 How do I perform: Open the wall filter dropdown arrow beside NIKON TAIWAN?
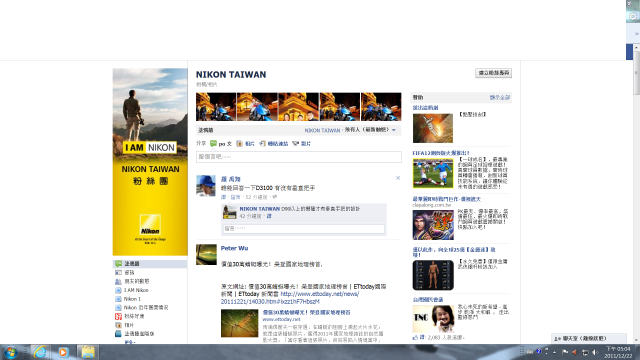(394, 130)
